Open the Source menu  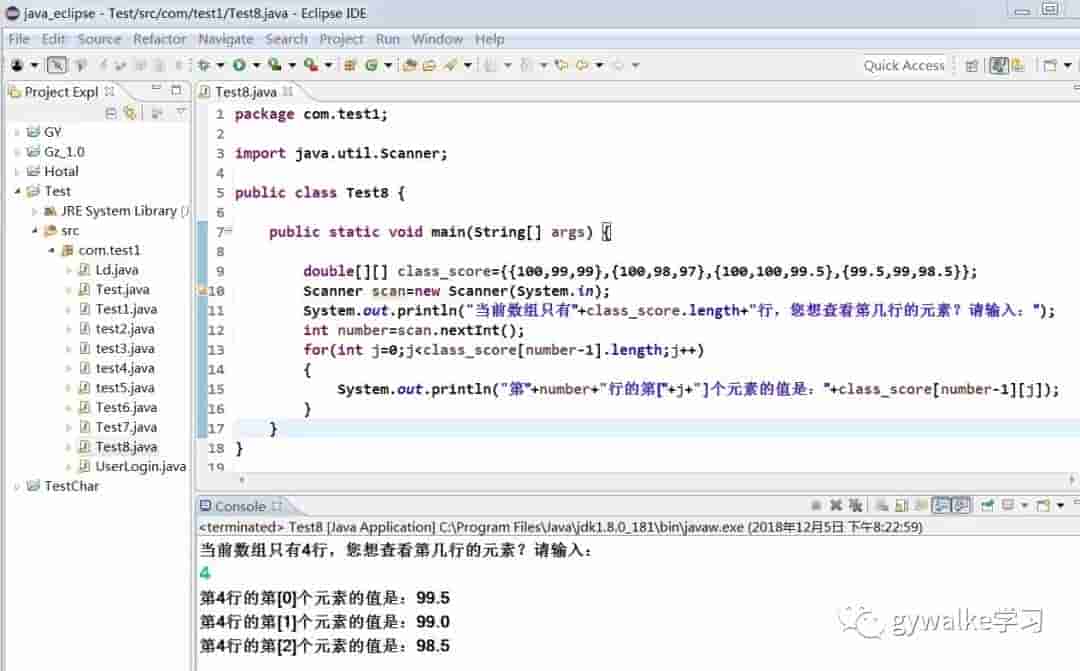point(99,39)
